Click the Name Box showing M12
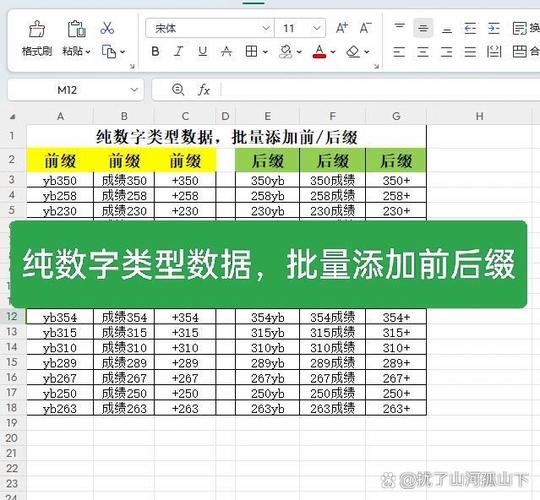 pyautogui.click(x=67, y=90)
